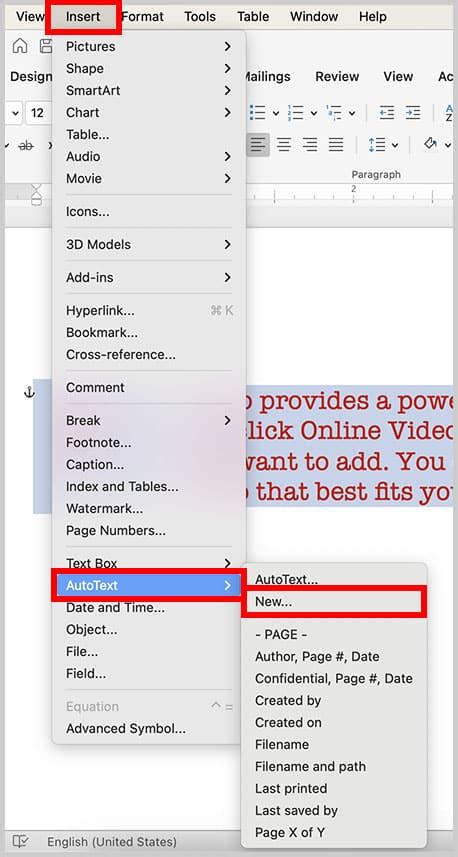Image resolution: width=458 pixels, height=857 pixels.
Task: Justify the paragraph text
Action: 336,145
